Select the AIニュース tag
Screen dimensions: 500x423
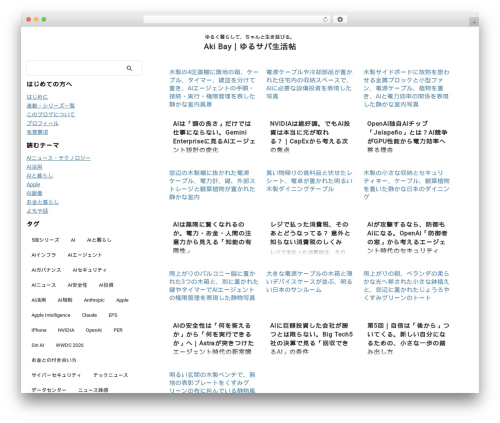(x=44, y=285)
